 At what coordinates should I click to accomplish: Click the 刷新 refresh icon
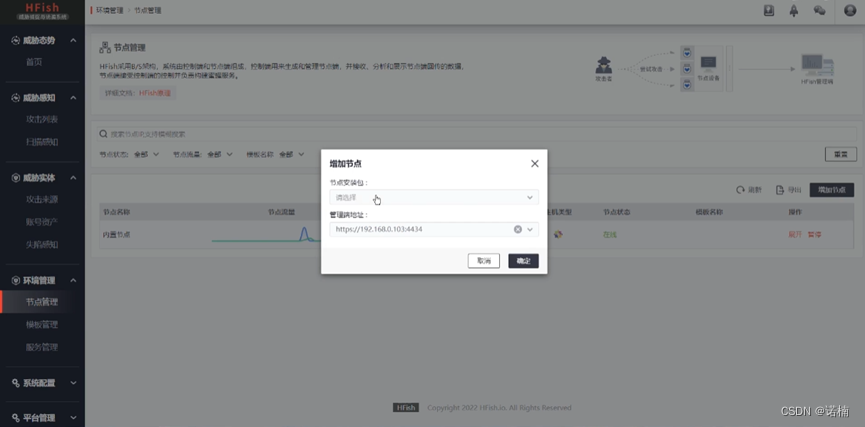tap(740, 190)
